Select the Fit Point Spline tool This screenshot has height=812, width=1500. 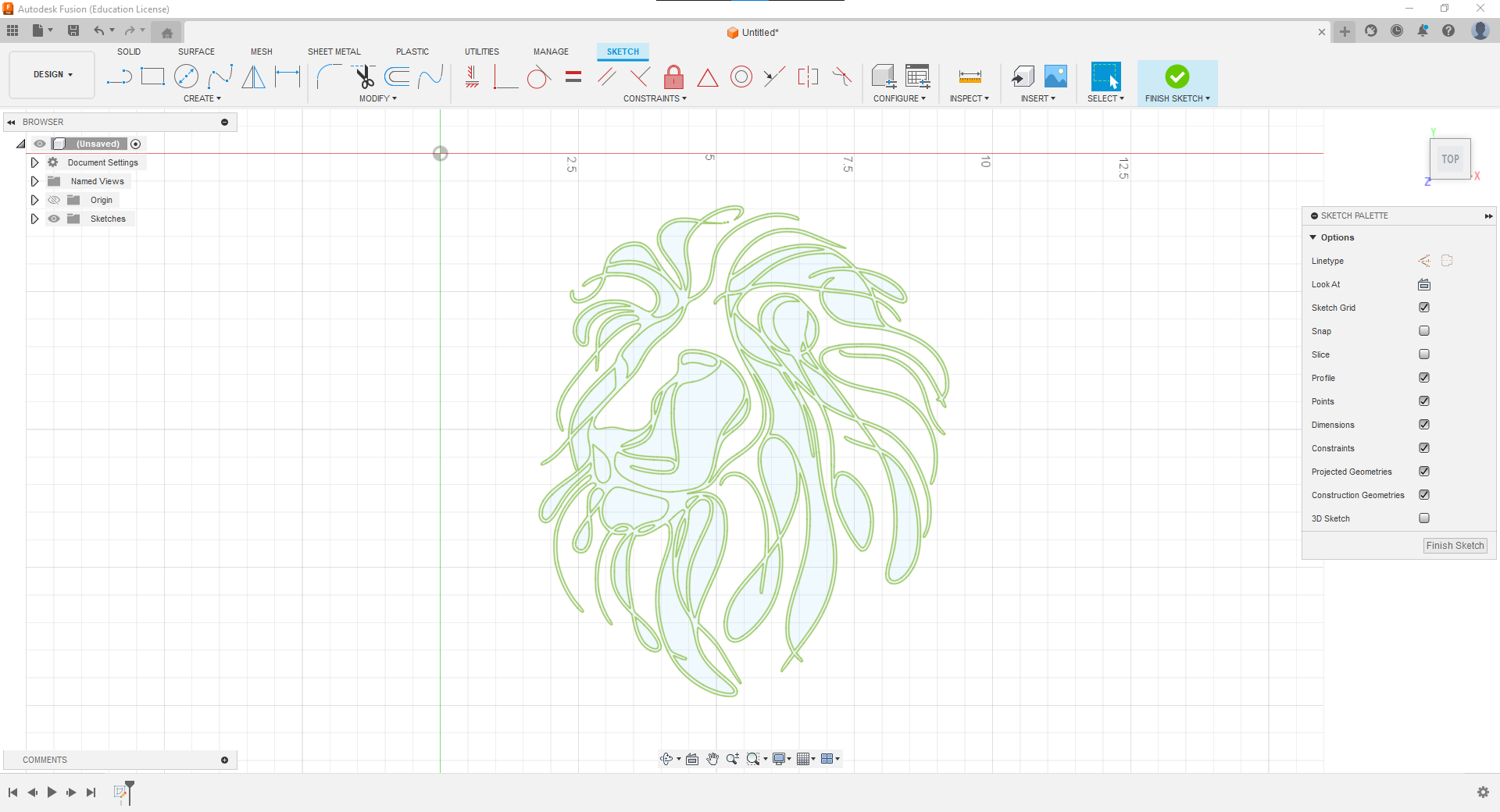point(220,77)
